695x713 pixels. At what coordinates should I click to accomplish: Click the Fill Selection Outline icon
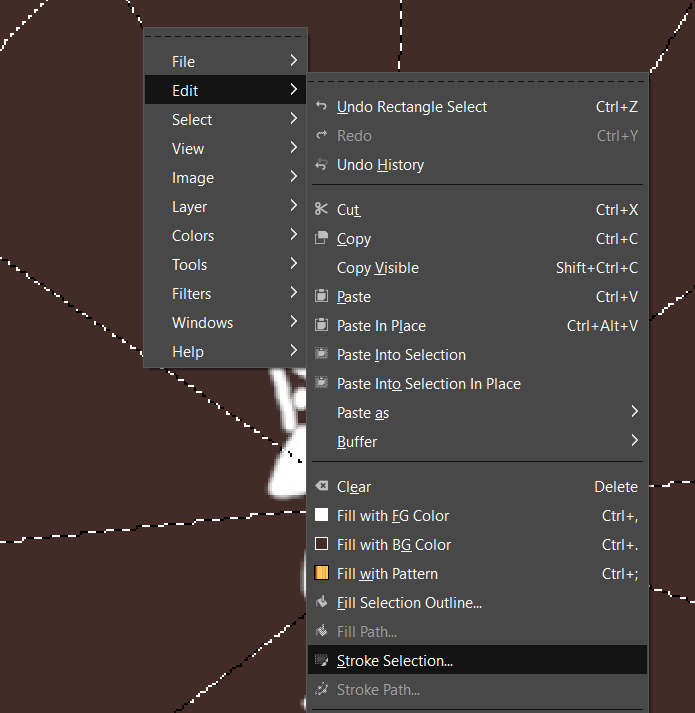pyautogui.click(x=321, y=603)
